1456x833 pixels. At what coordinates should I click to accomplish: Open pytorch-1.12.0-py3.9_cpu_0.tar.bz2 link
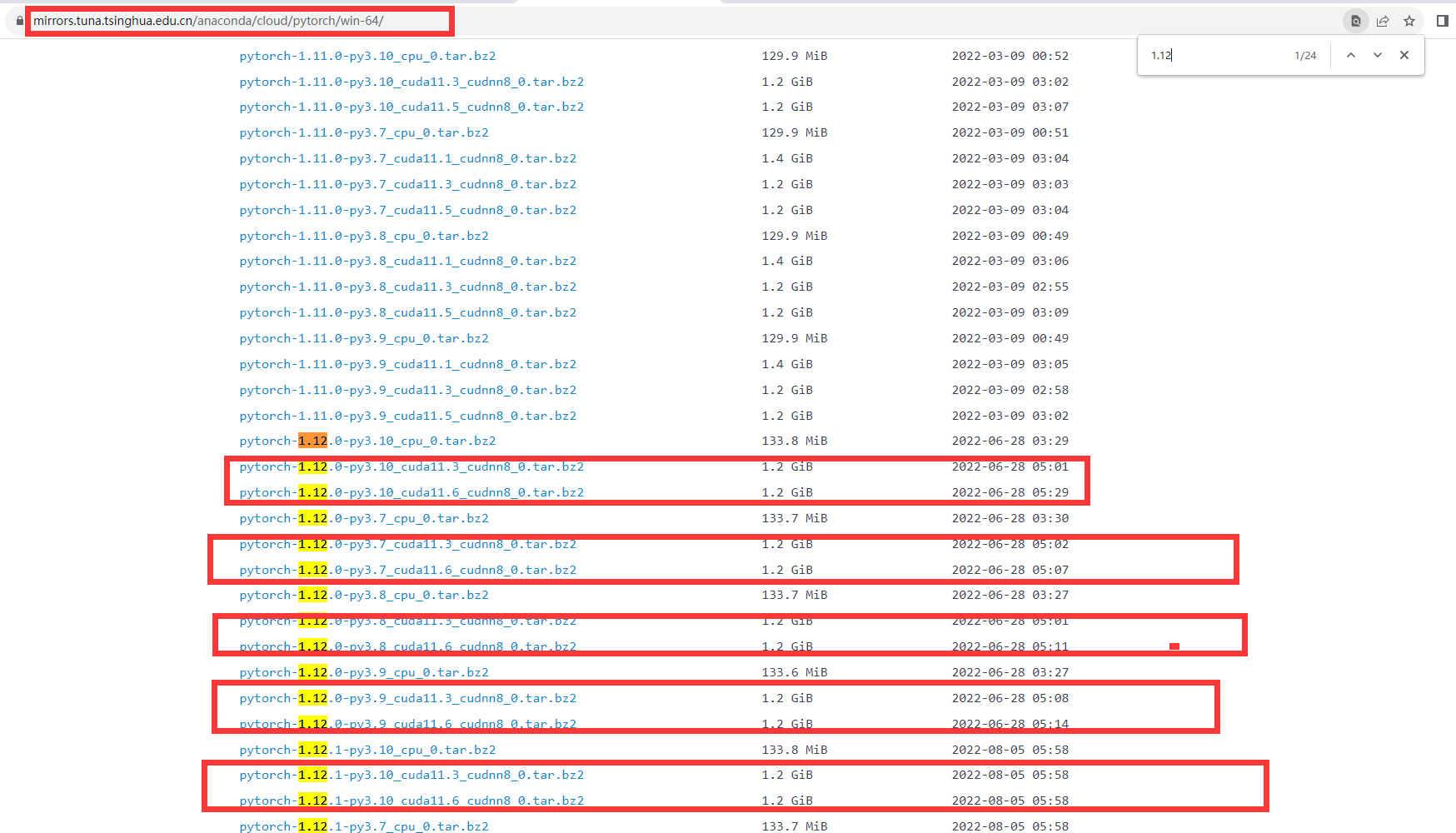click(364, 672)
